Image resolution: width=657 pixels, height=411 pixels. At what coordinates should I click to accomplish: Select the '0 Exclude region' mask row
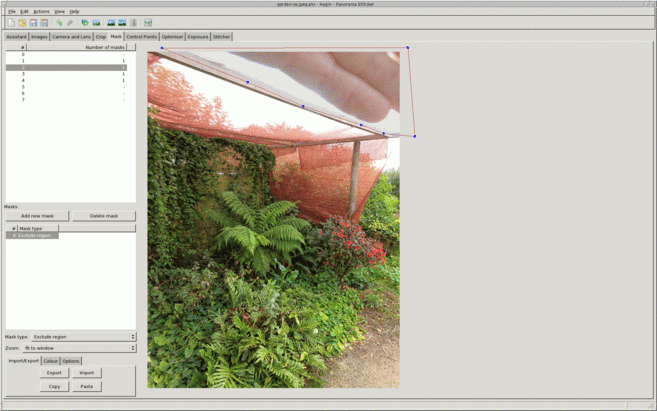pos(32,236)
